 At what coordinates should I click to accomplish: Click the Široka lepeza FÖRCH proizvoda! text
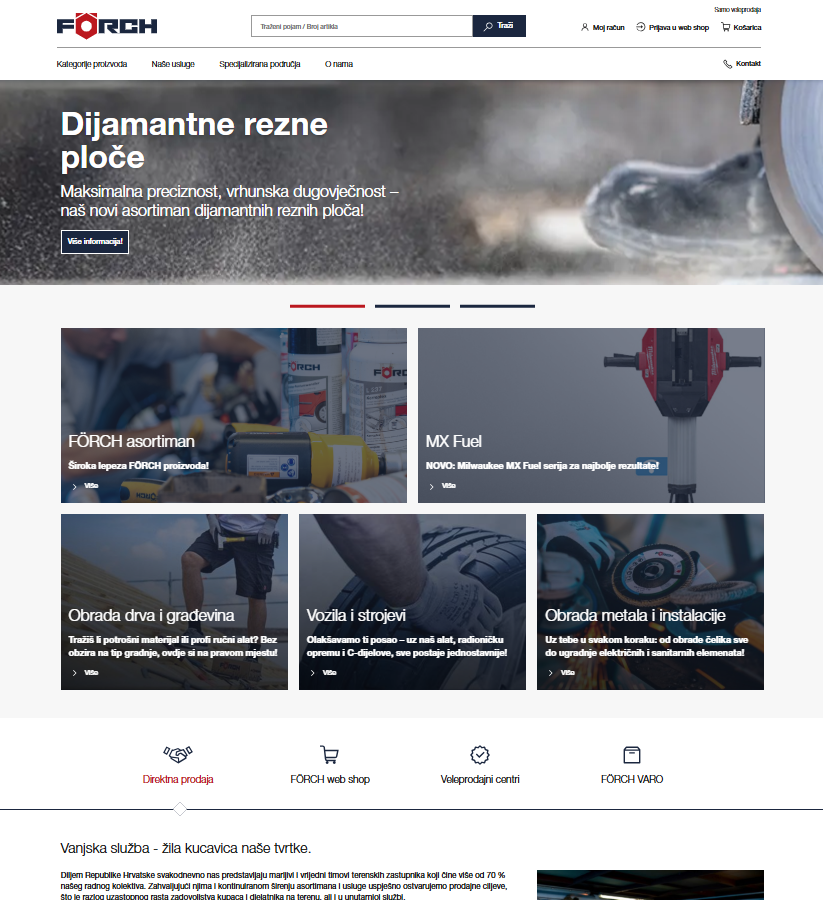[138, 465]
